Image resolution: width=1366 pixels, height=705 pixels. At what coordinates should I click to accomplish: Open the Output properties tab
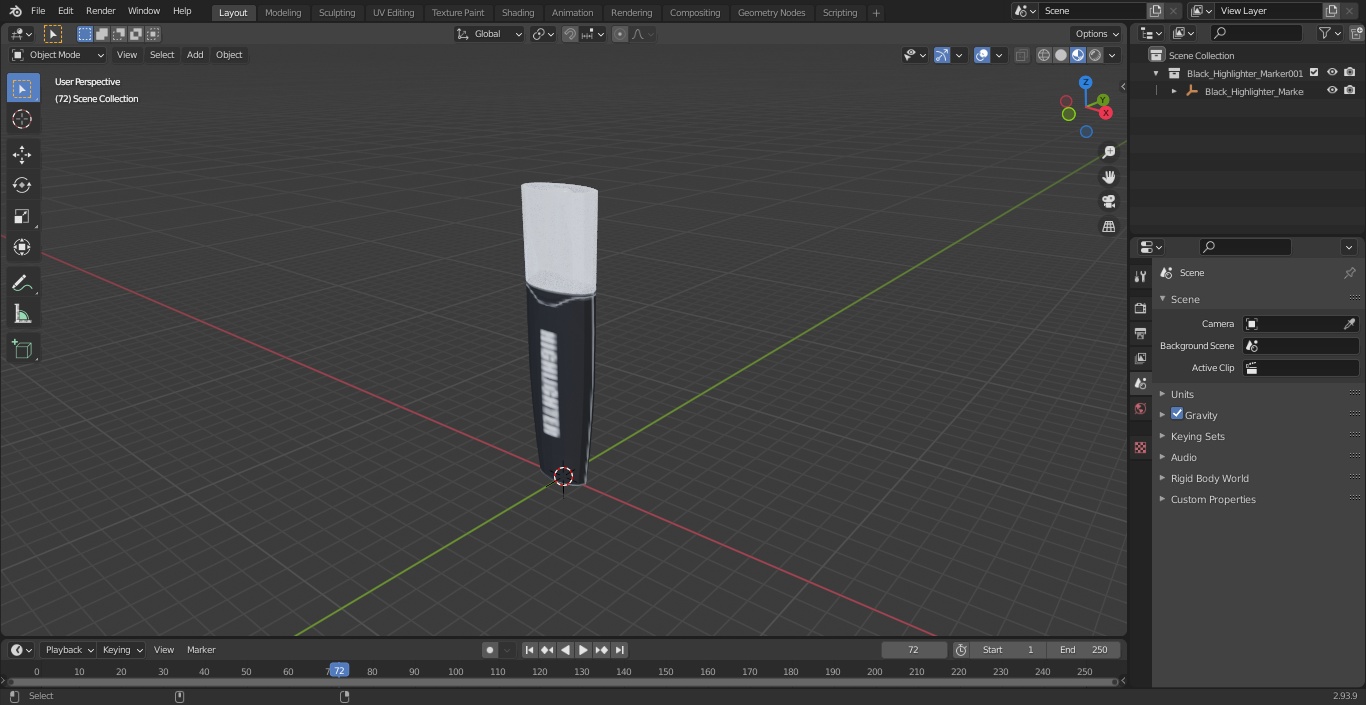1140,333
